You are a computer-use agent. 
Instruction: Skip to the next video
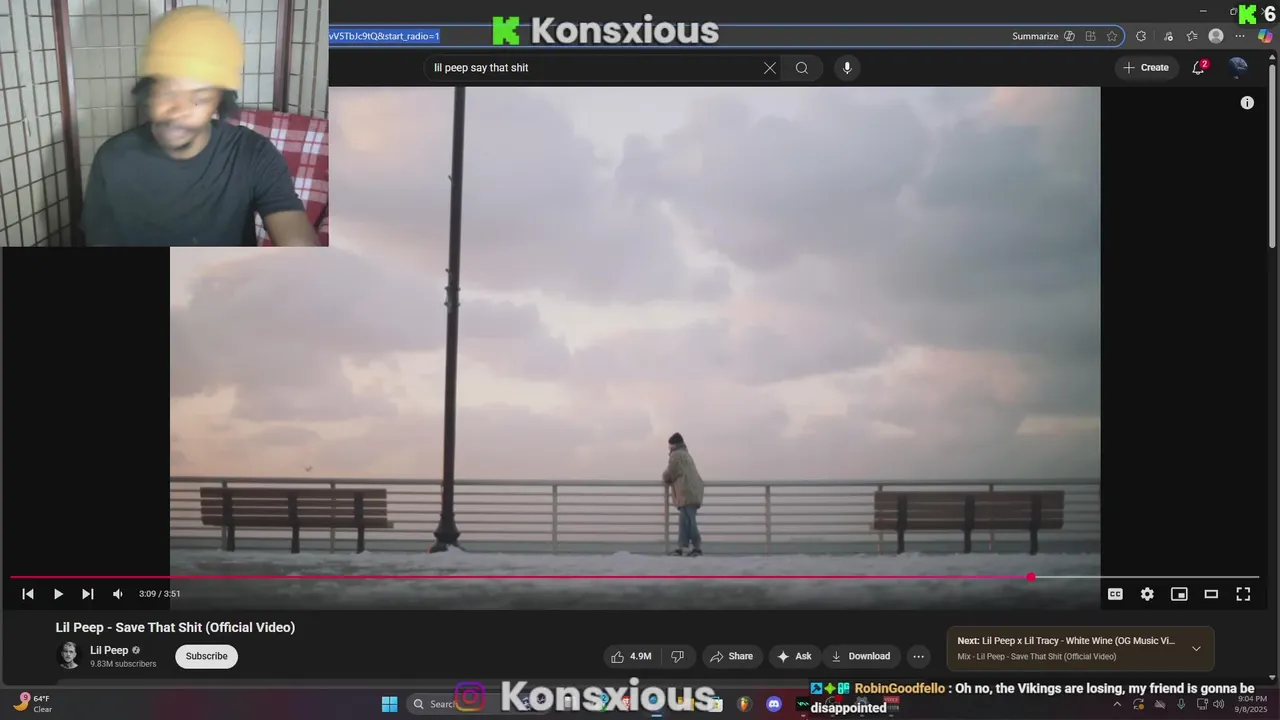pos(88,594)
